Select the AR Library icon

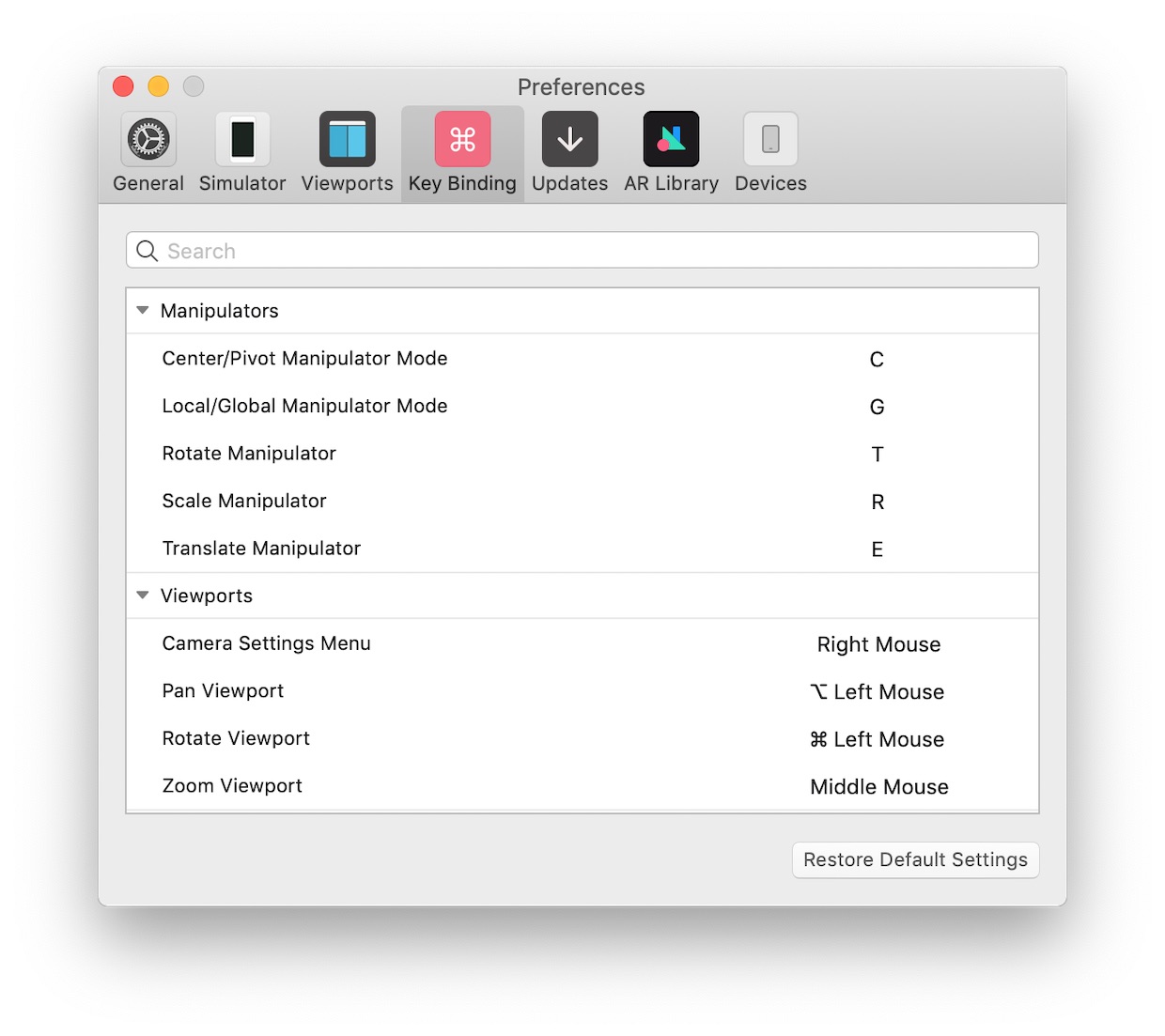[x=671, y=140]
